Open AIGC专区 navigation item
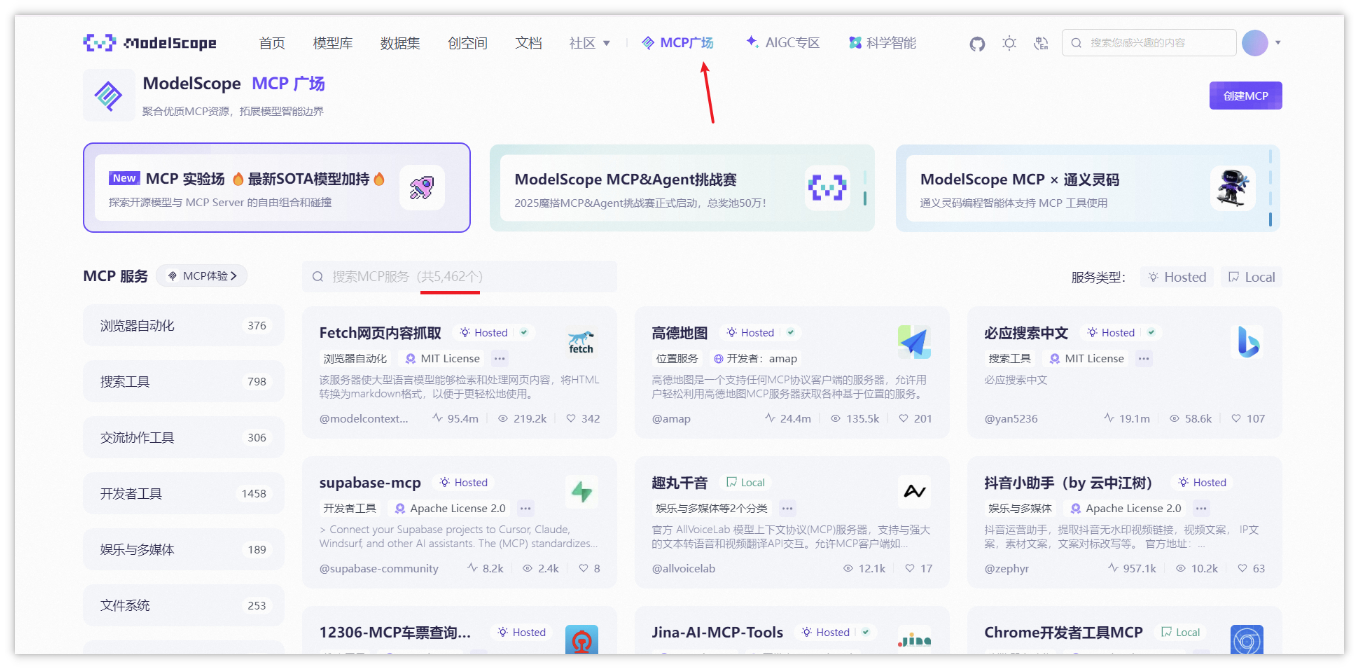The height and width of the screenshot is (669, 1359). tap(783, 43)
